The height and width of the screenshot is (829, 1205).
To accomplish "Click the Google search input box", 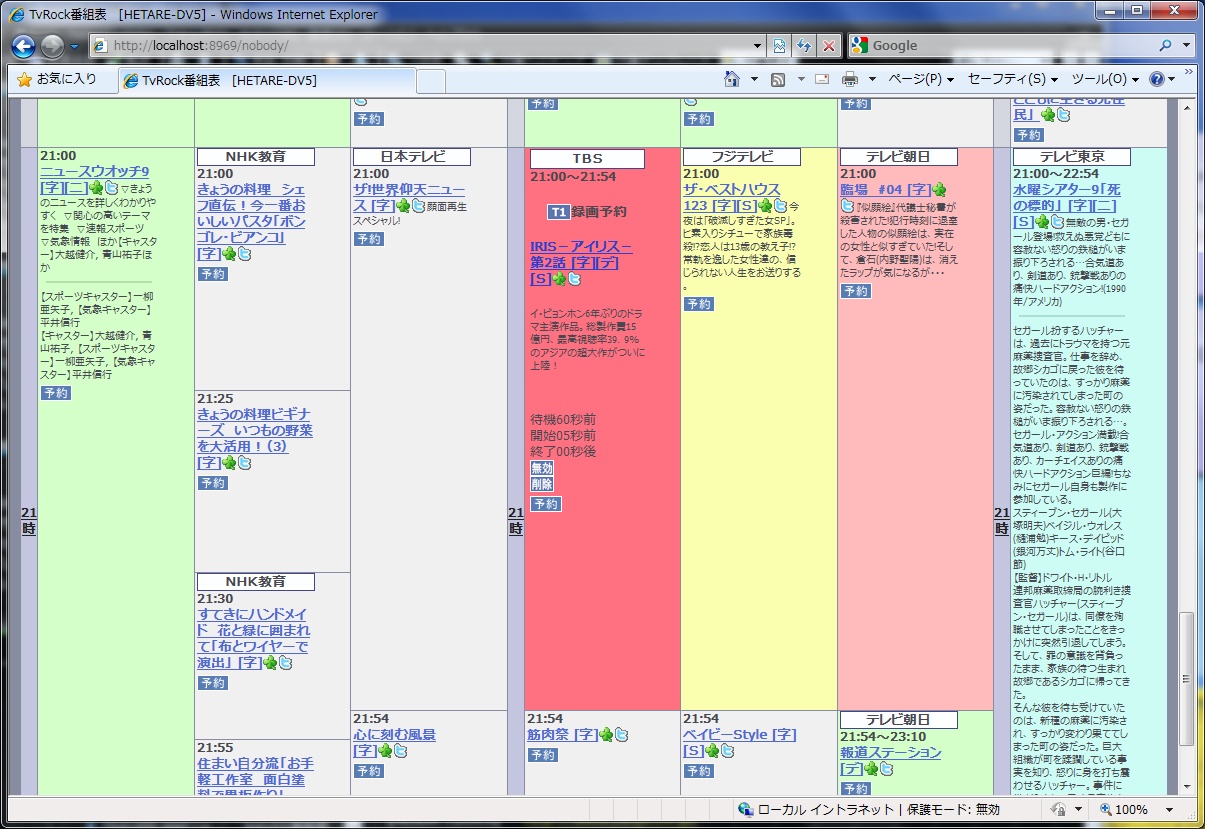I will tap(1010, 46).
